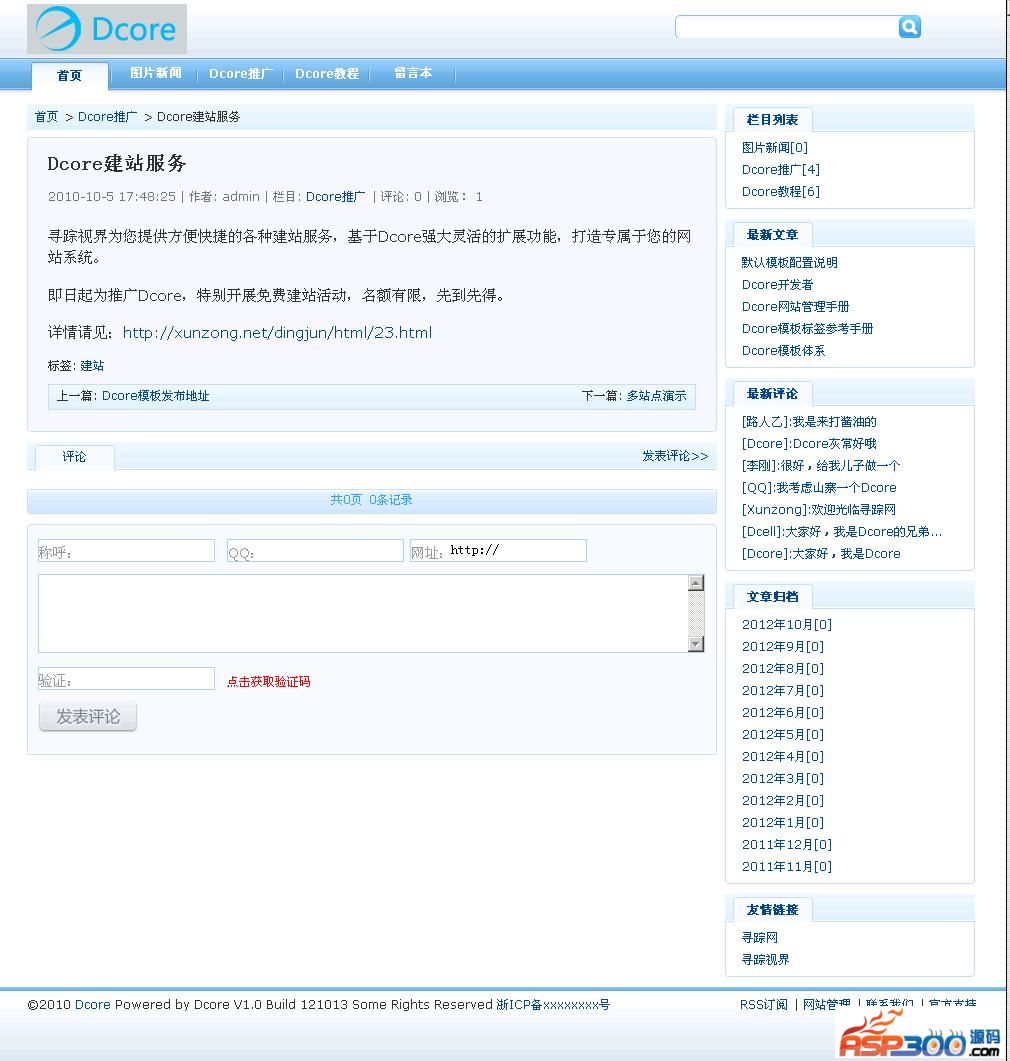Click inside the comment text area
The width and height of the screenshot is (1010, 1061).
tap(363, 614)
